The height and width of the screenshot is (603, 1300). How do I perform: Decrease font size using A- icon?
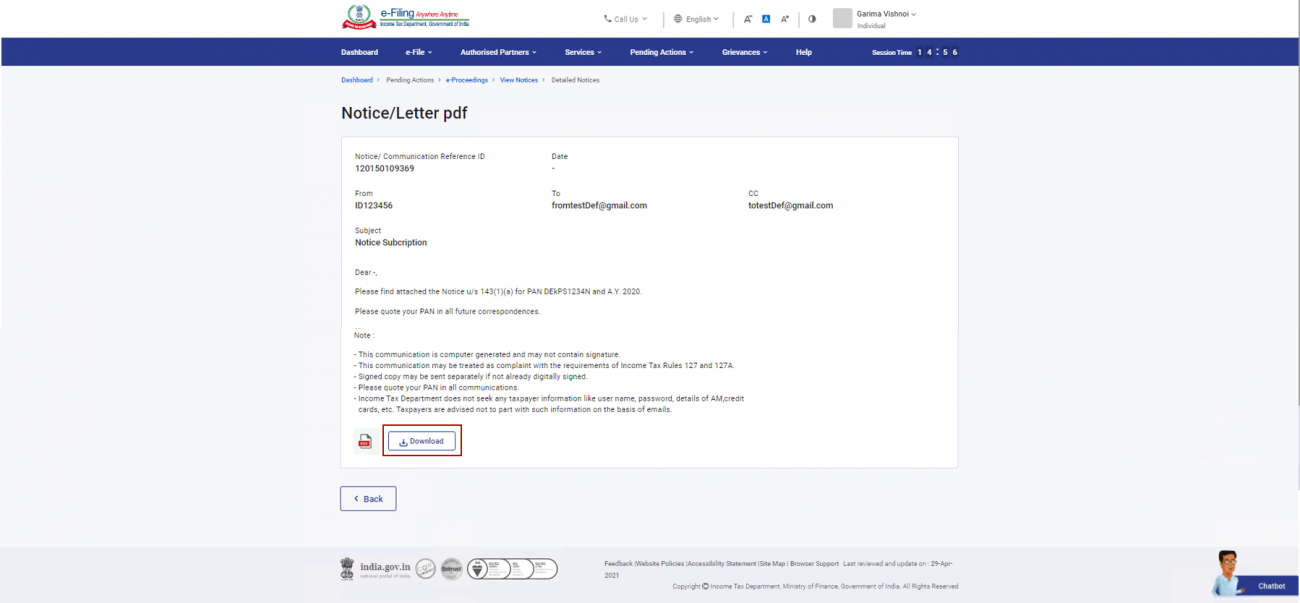click(748, 18)
